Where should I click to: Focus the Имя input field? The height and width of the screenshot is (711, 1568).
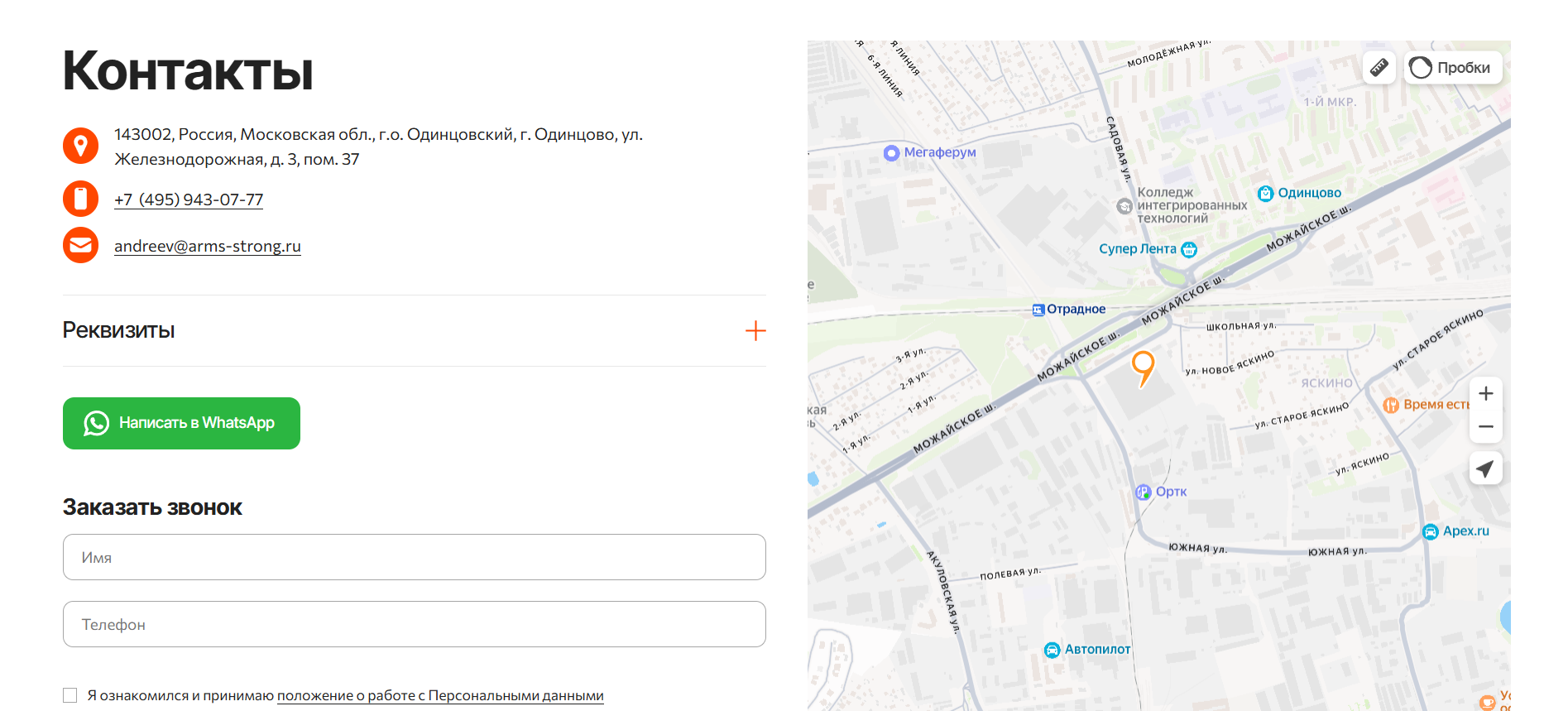414,557
